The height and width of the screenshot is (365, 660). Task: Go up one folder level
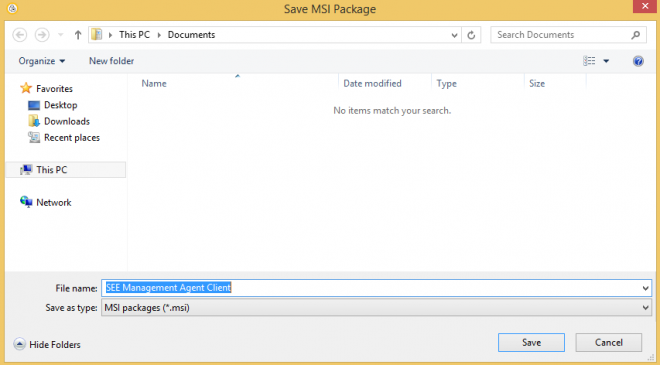78,35
